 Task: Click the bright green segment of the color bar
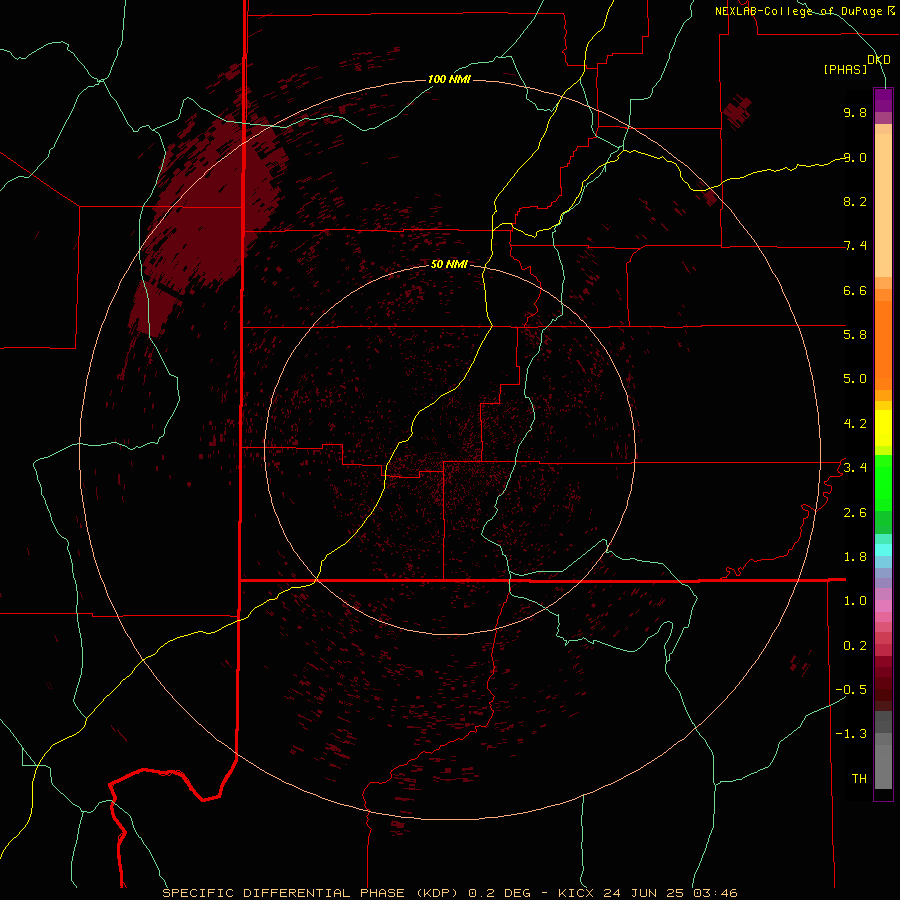tap(883, 482)
